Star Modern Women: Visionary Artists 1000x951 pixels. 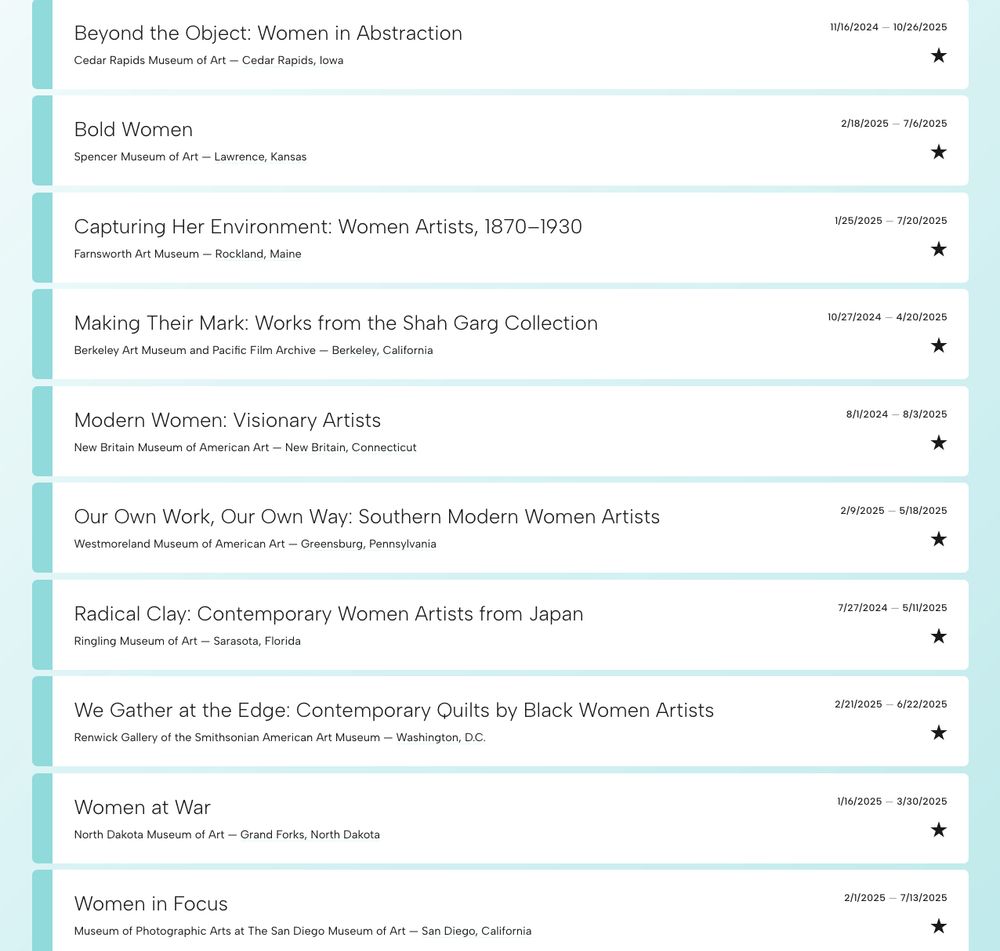(938, 442)
